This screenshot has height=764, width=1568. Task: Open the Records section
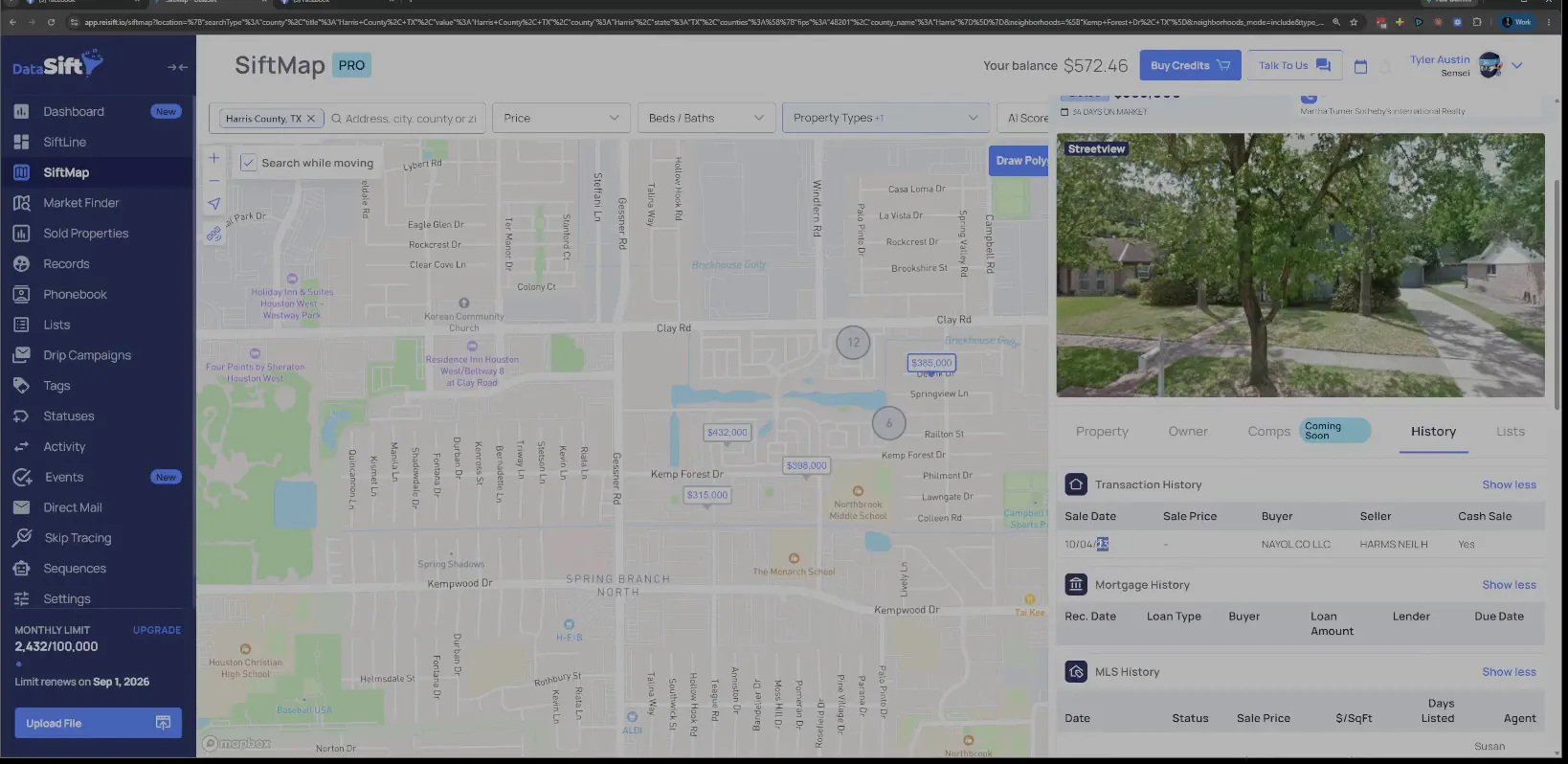tap(66, 264)
